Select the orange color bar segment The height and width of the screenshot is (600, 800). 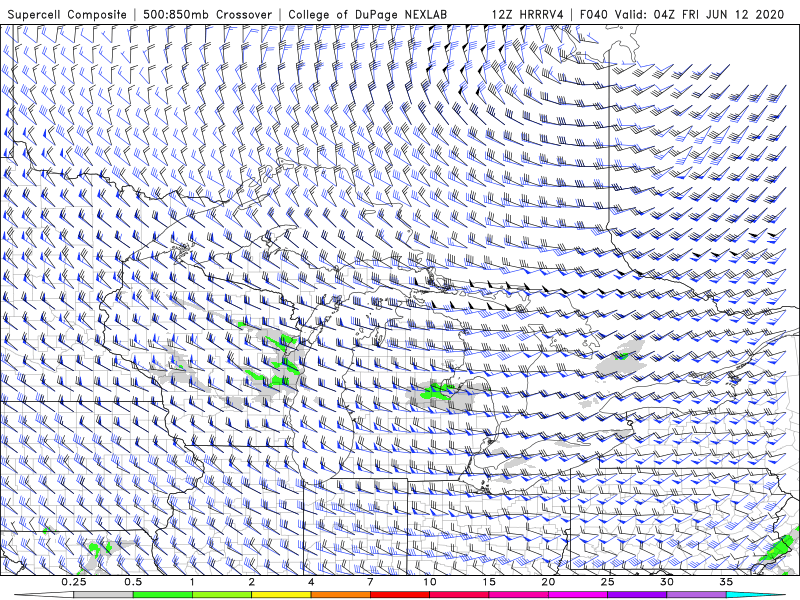tap(341, 595)
